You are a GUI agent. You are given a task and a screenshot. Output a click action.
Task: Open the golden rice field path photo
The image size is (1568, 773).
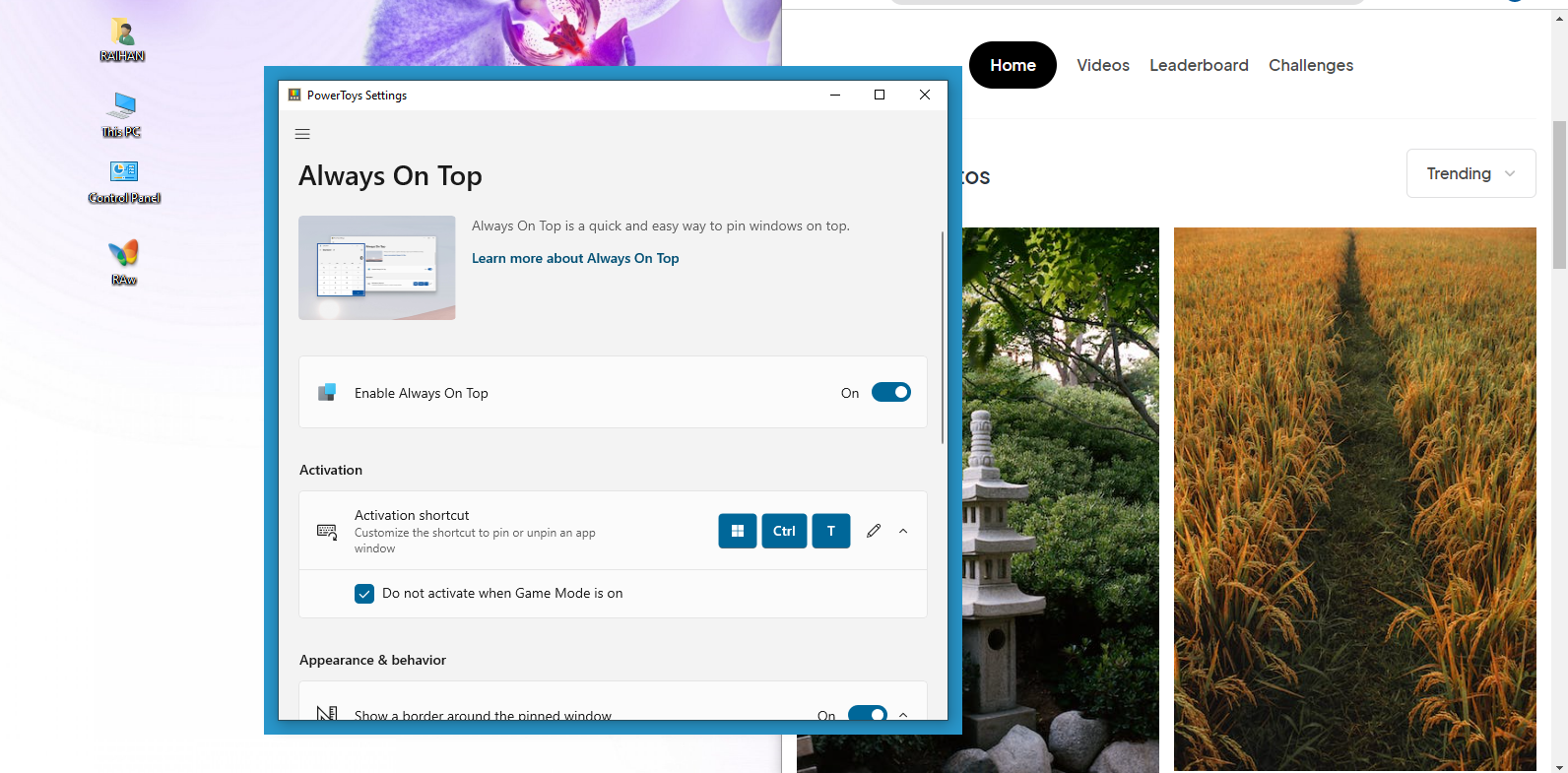[x=1355, y=499]
